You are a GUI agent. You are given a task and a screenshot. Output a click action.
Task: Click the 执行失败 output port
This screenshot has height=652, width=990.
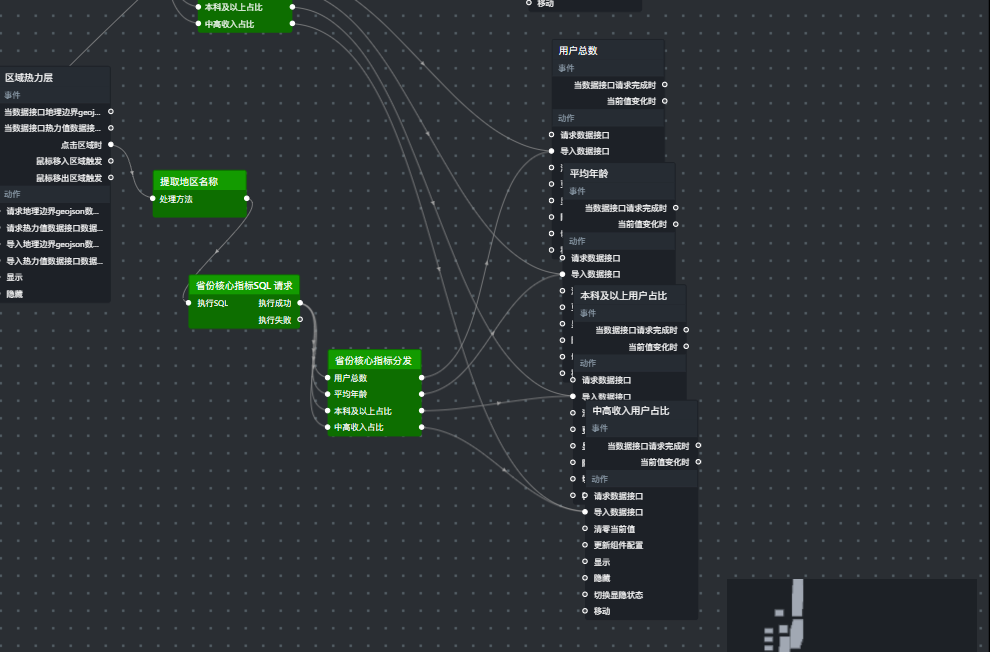300,319
